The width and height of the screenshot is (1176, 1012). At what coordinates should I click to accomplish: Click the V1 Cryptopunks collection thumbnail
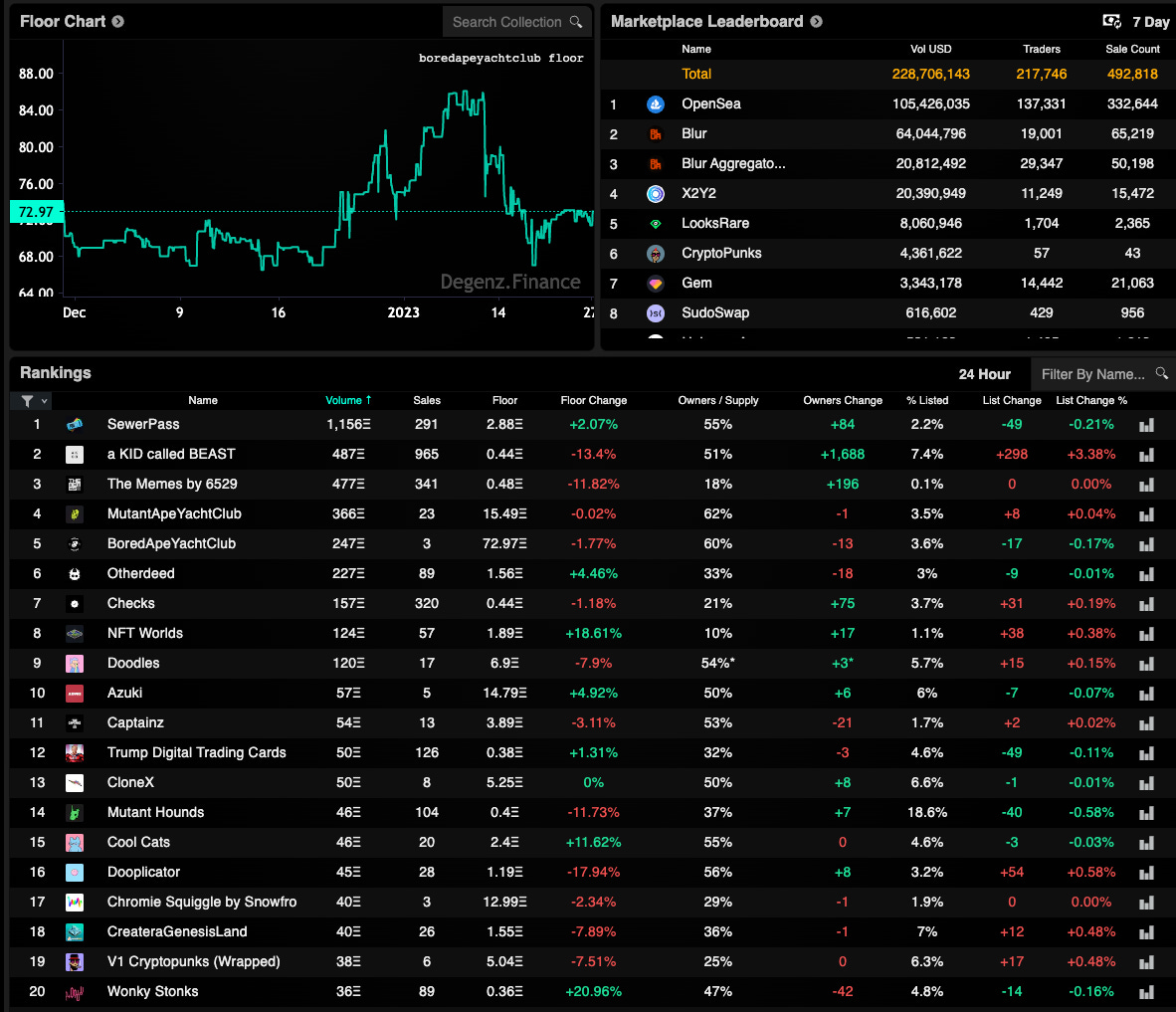point(75,962)
